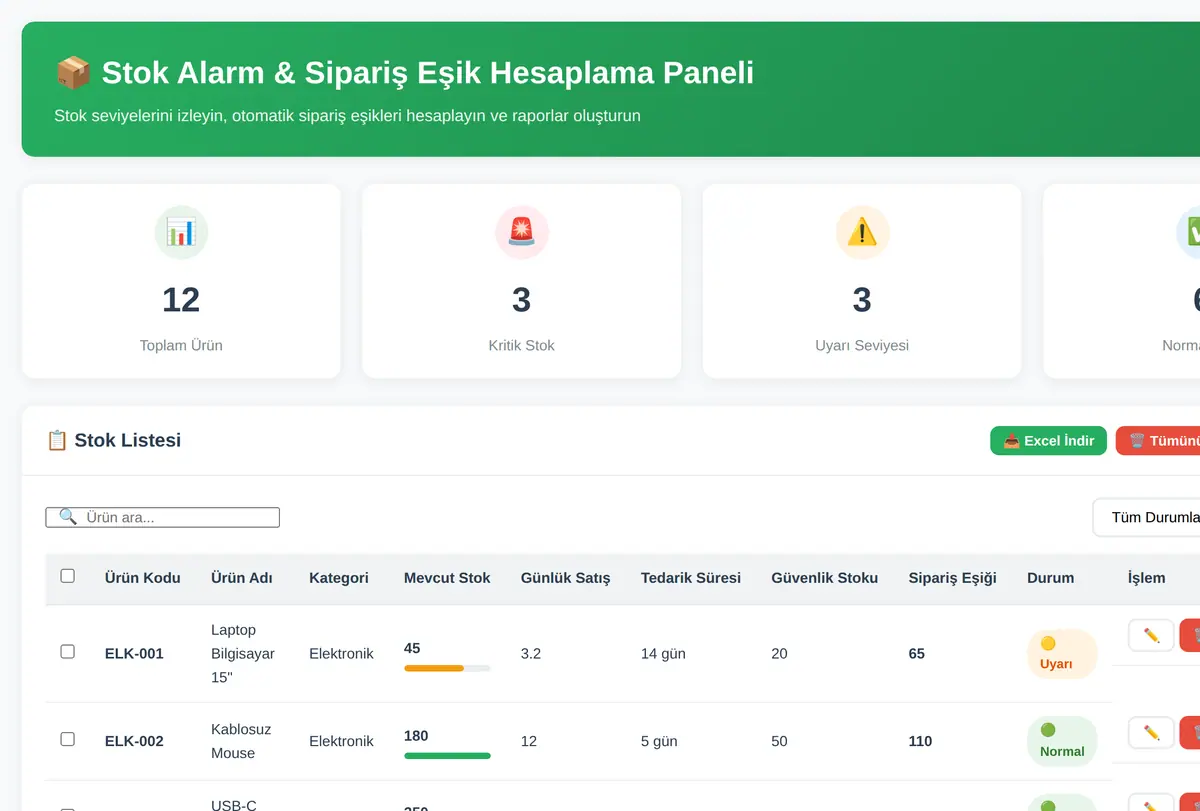Image resolution: width=1200 pixels, height=811 pixels.
Task: Sort by the Ürün Adı column header
Action: [242, 578]
